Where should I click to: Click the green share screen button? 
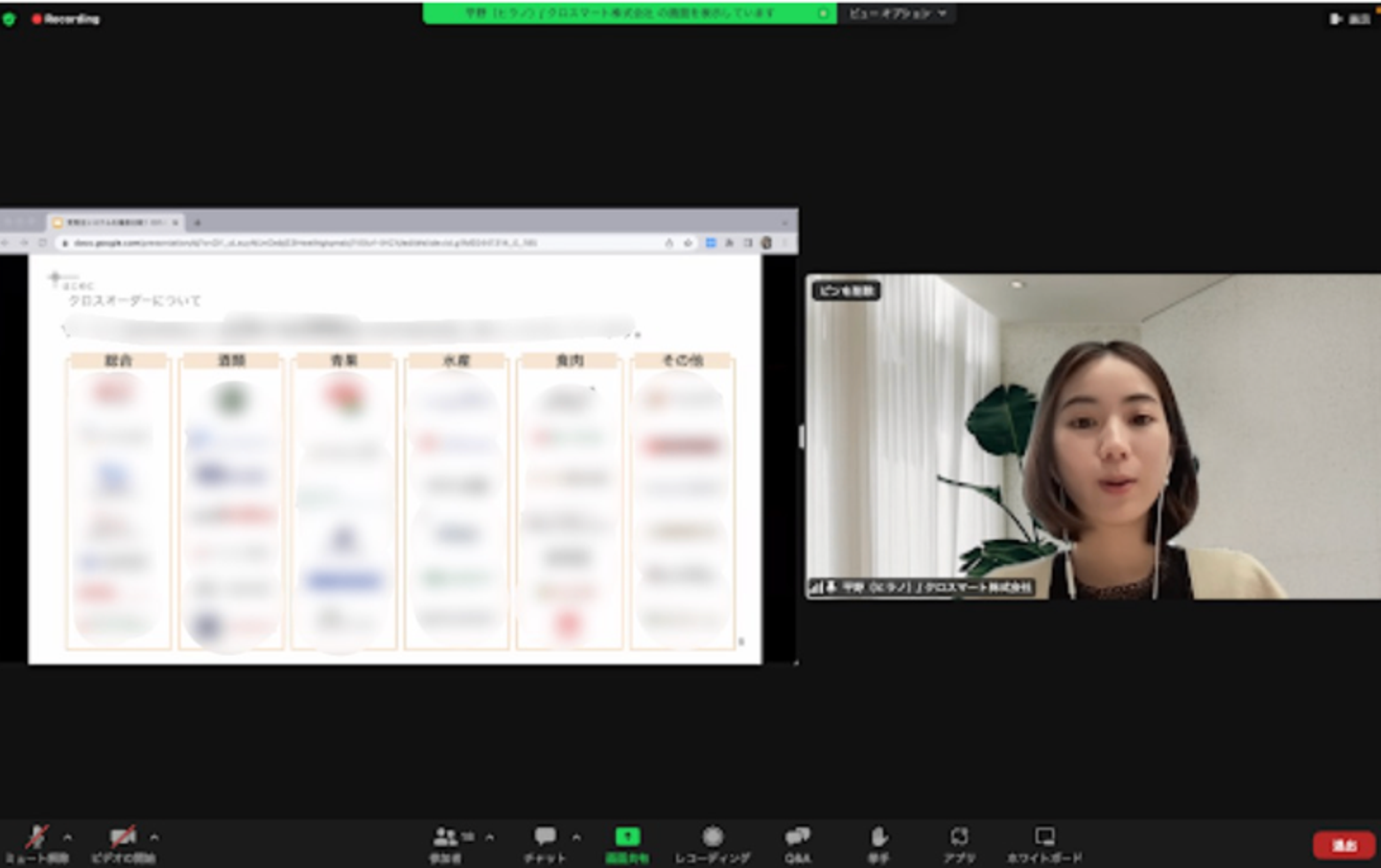click(627, 844)
